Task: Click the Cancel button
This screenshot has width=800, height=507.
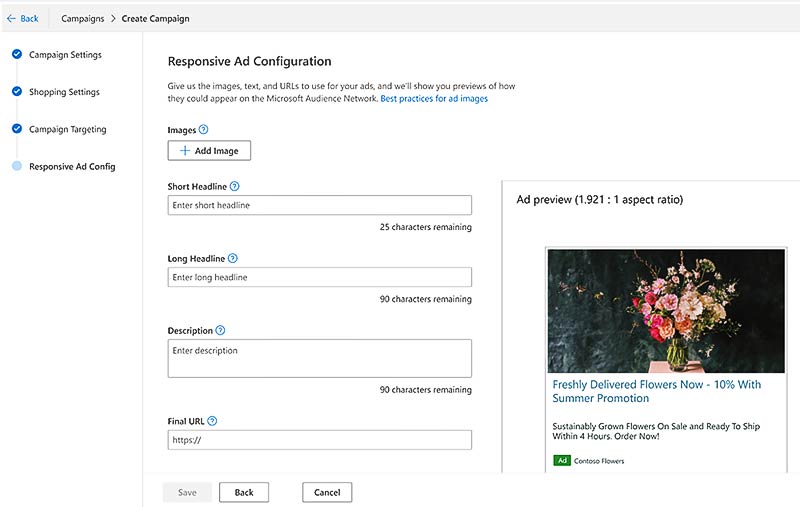Action: [327, 492]
